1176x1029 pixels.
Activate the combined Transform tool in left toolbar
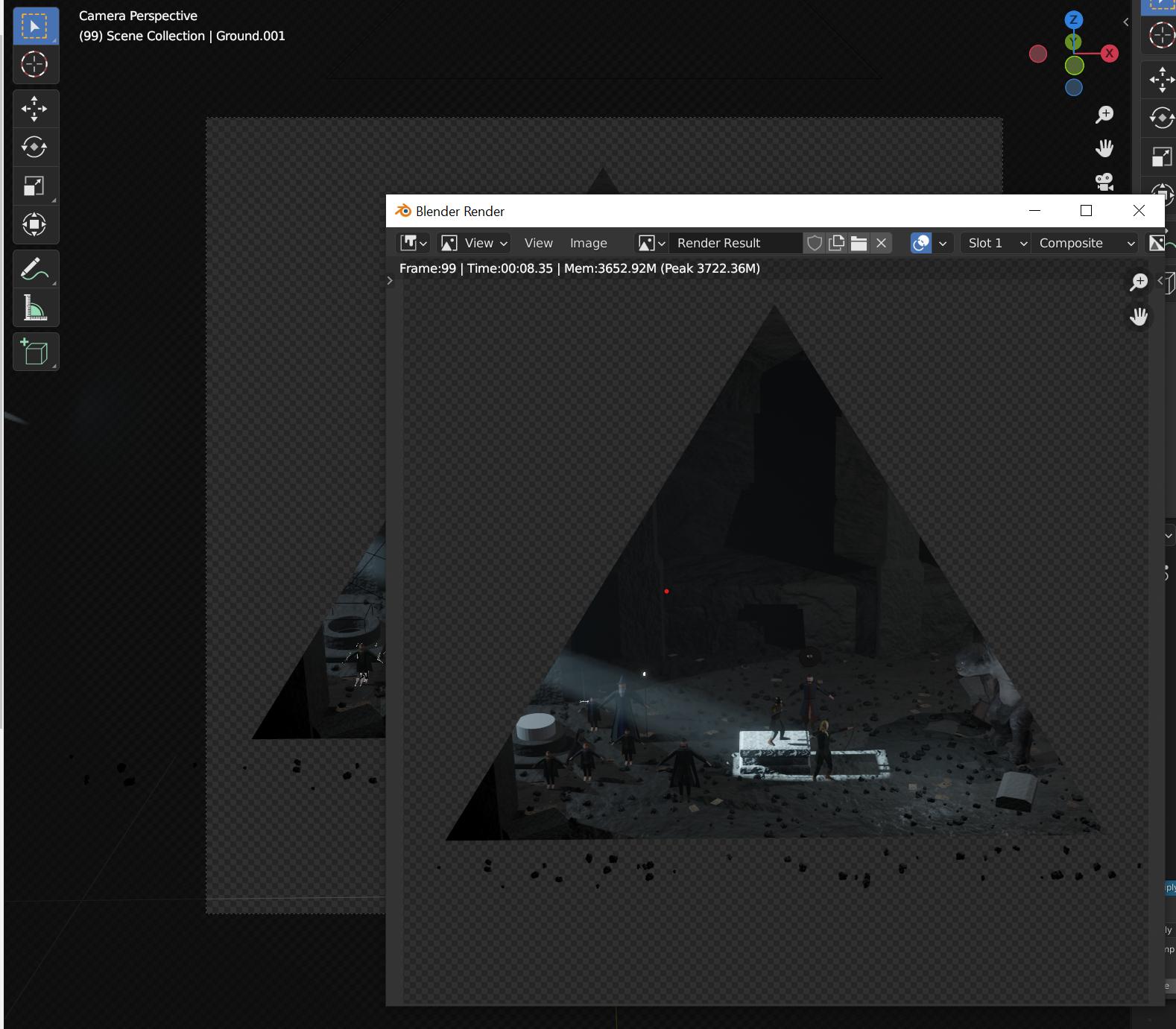point(35,224)
